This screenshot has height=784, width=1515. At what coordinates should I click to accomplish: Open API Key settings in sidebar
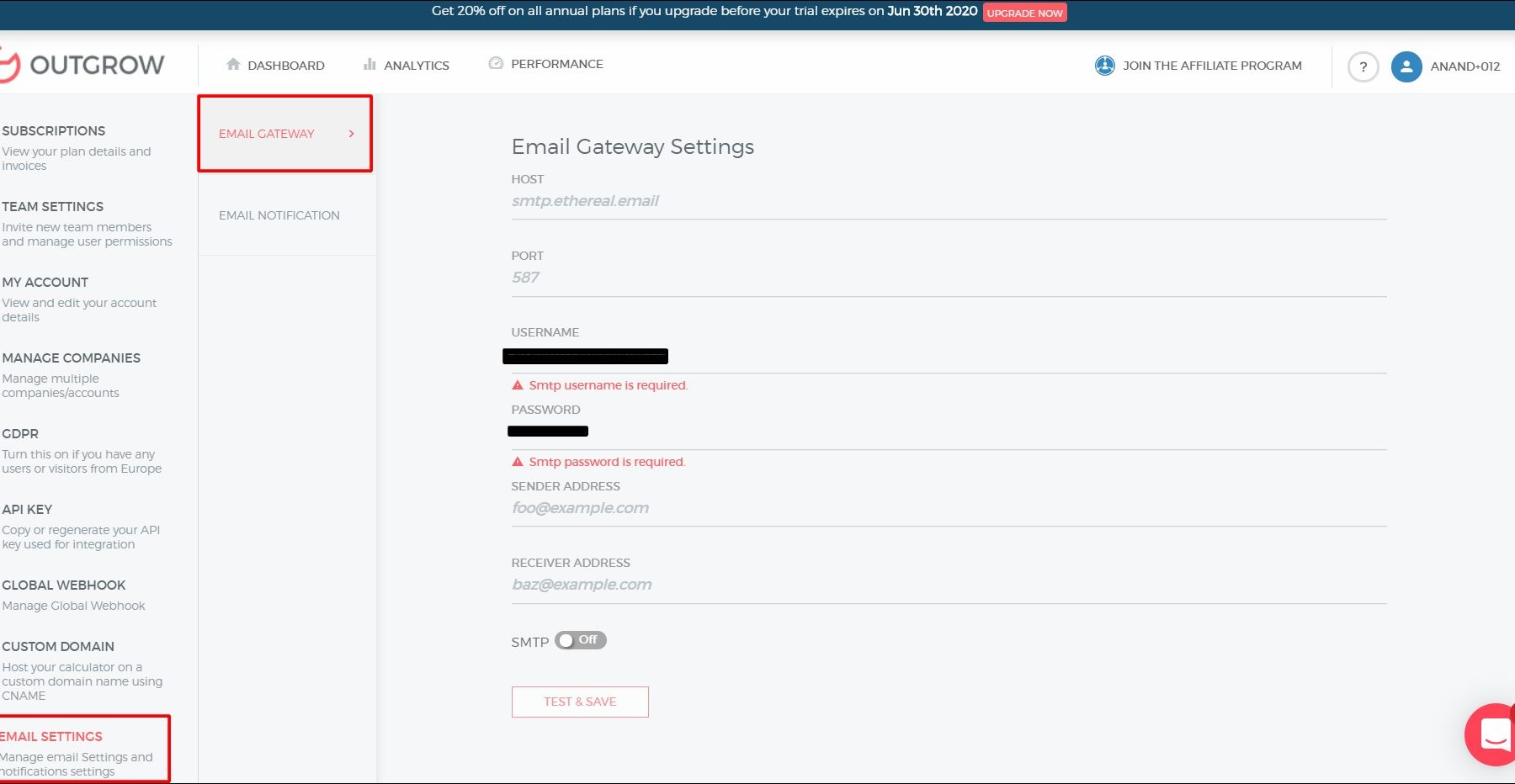point(27,510)
